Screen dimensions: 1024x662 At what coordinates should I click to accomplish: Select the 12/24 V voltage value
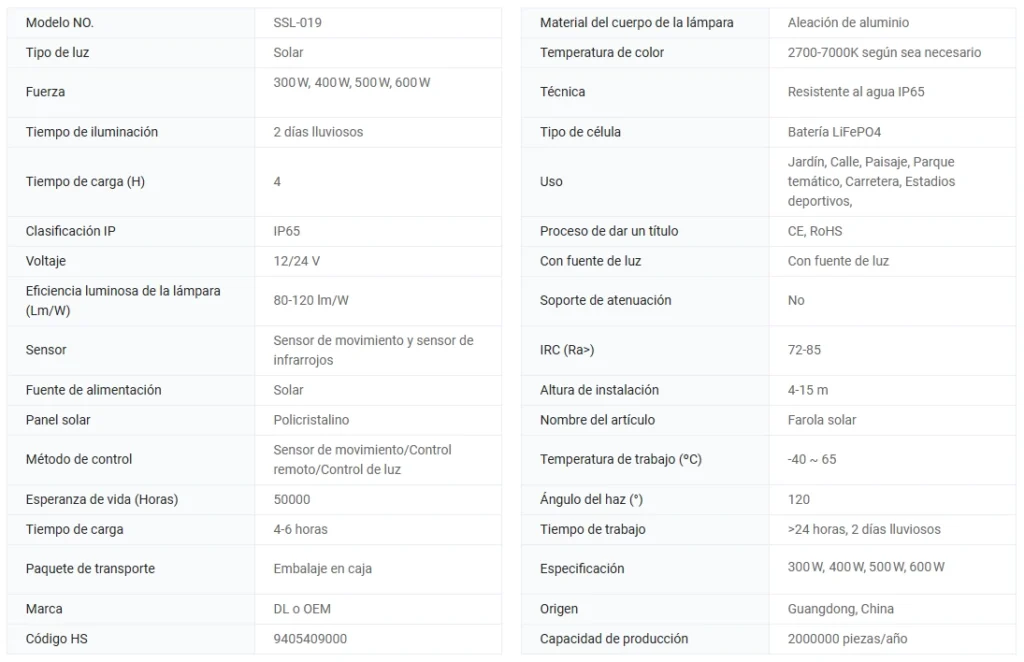pos(296,261)
